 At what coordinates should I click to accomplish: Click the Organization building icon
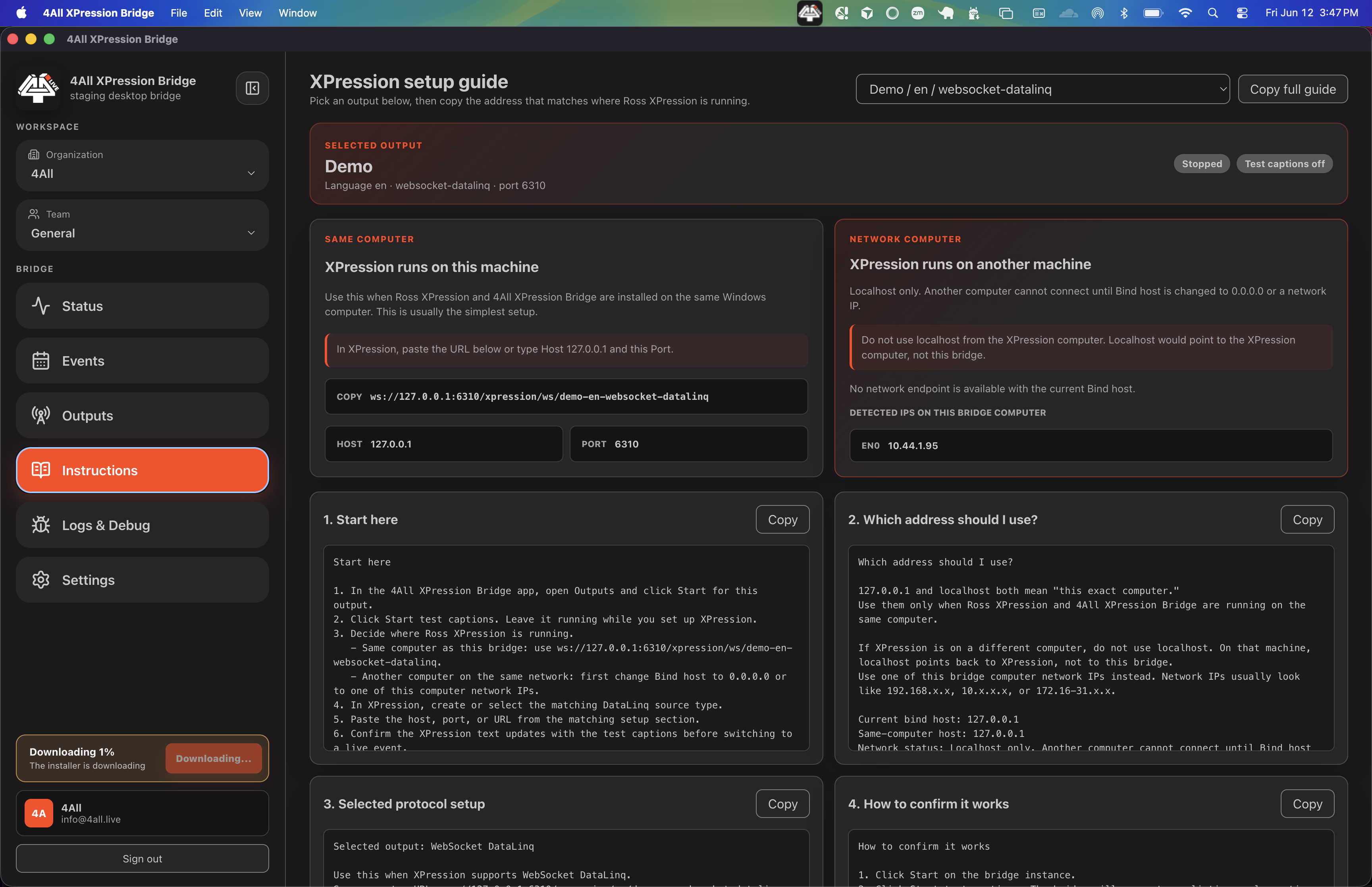[x=34, y=154]
